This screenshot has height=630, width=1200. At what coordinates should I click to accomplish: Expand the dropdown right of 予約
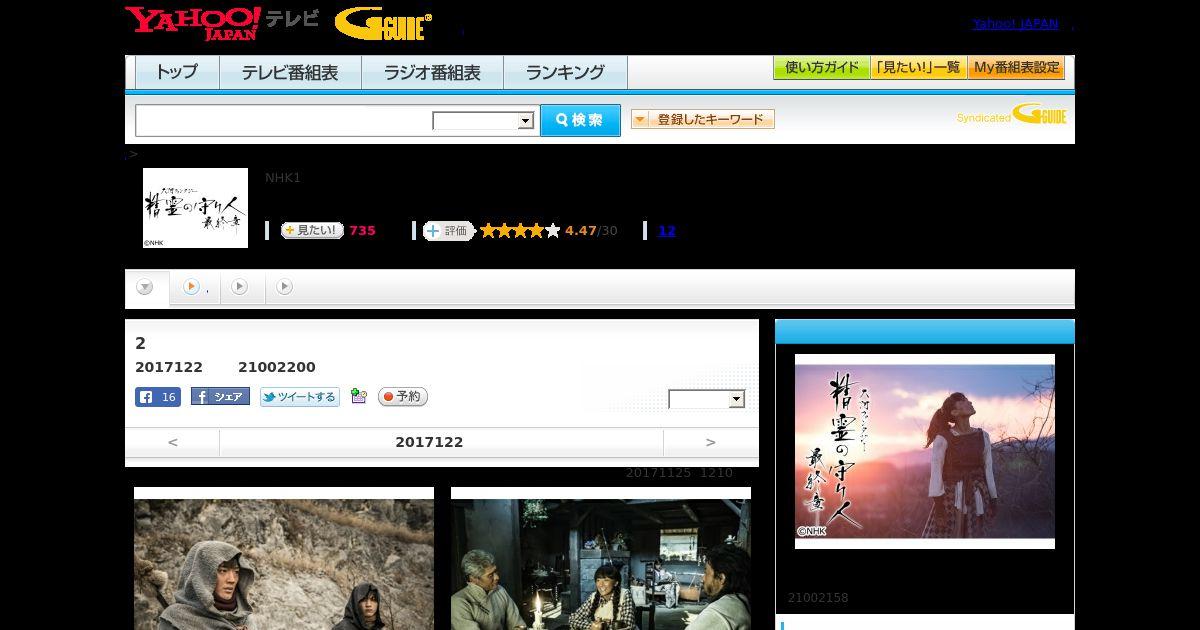(x=707, y=399)
